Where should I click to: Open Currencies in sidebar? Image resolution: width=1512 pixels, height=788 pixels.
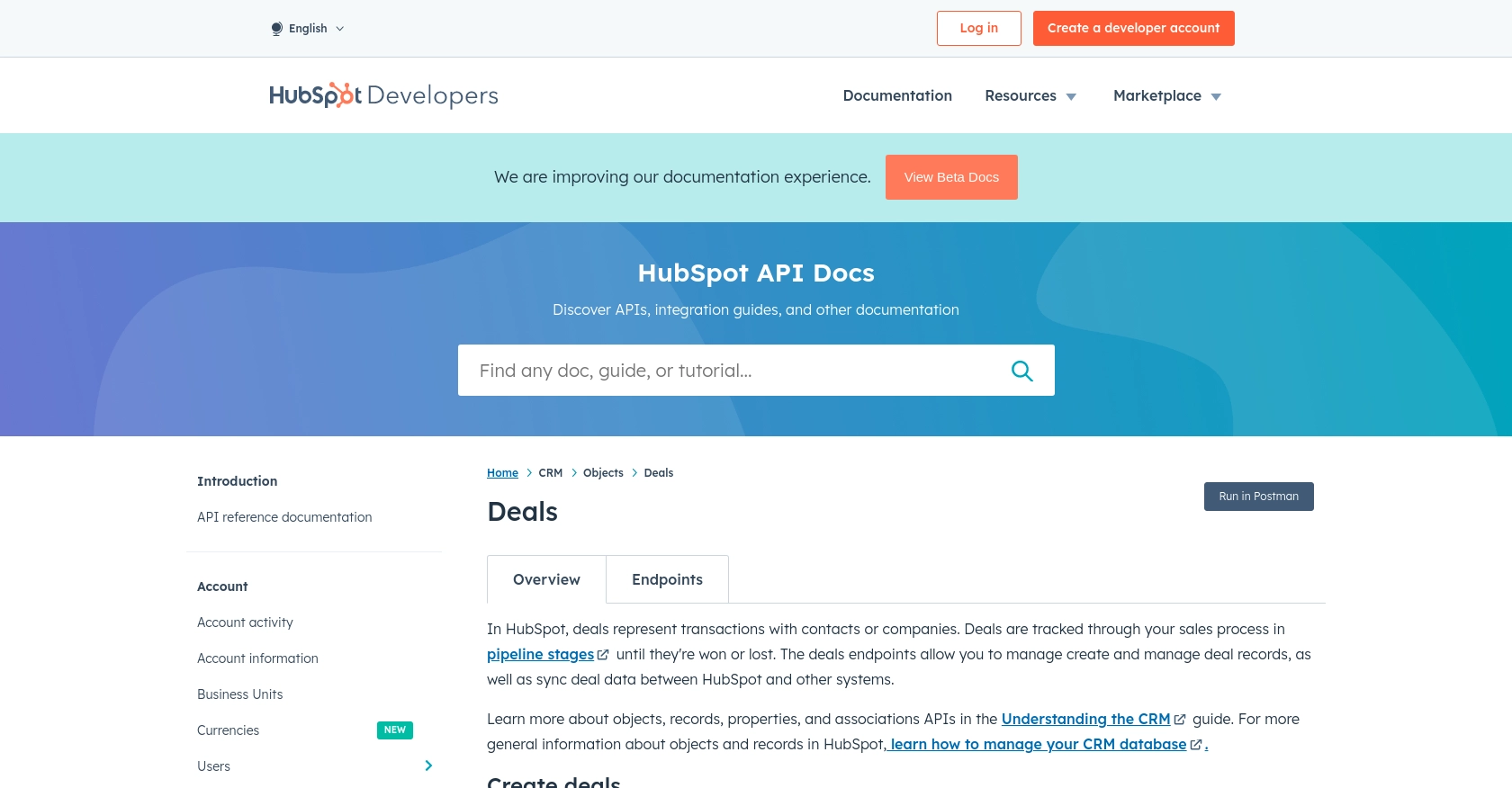point(228,730)
